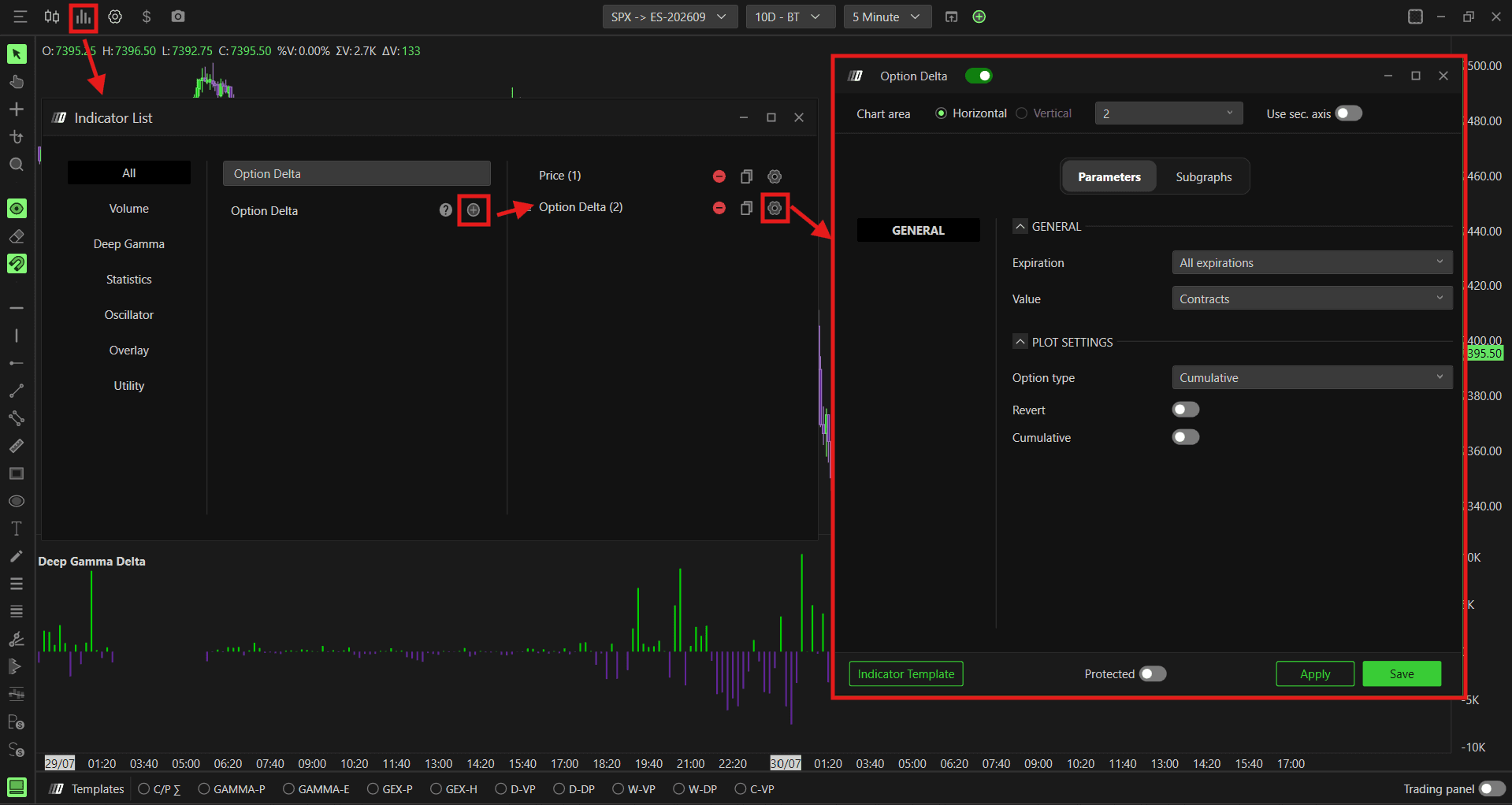The image size is (1512, 805).
Task: Open the chart area number dropdown
Action: (x=1168, y=113)
